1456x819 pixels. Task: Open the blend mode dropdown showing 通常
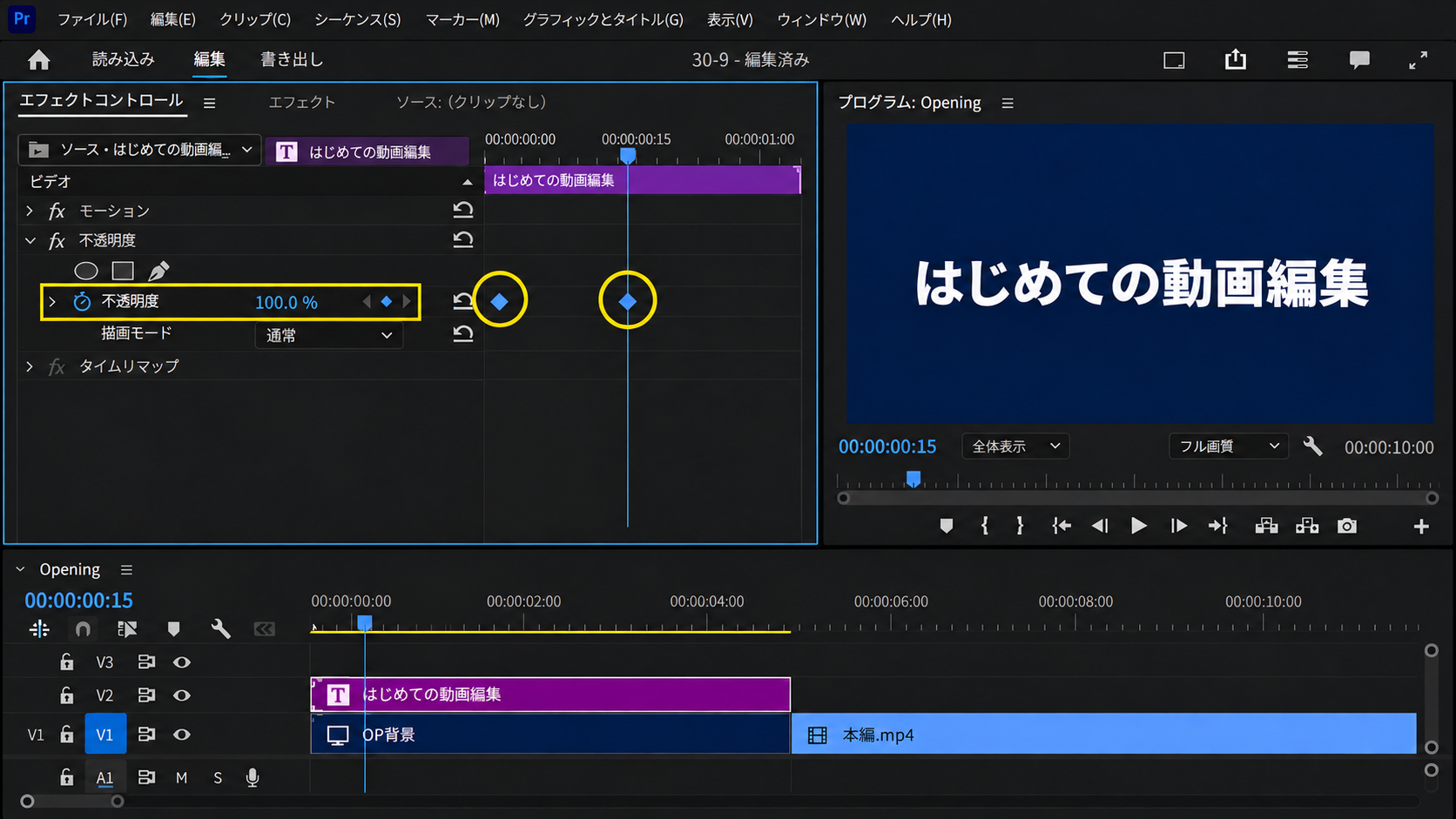tap(328, 335)
